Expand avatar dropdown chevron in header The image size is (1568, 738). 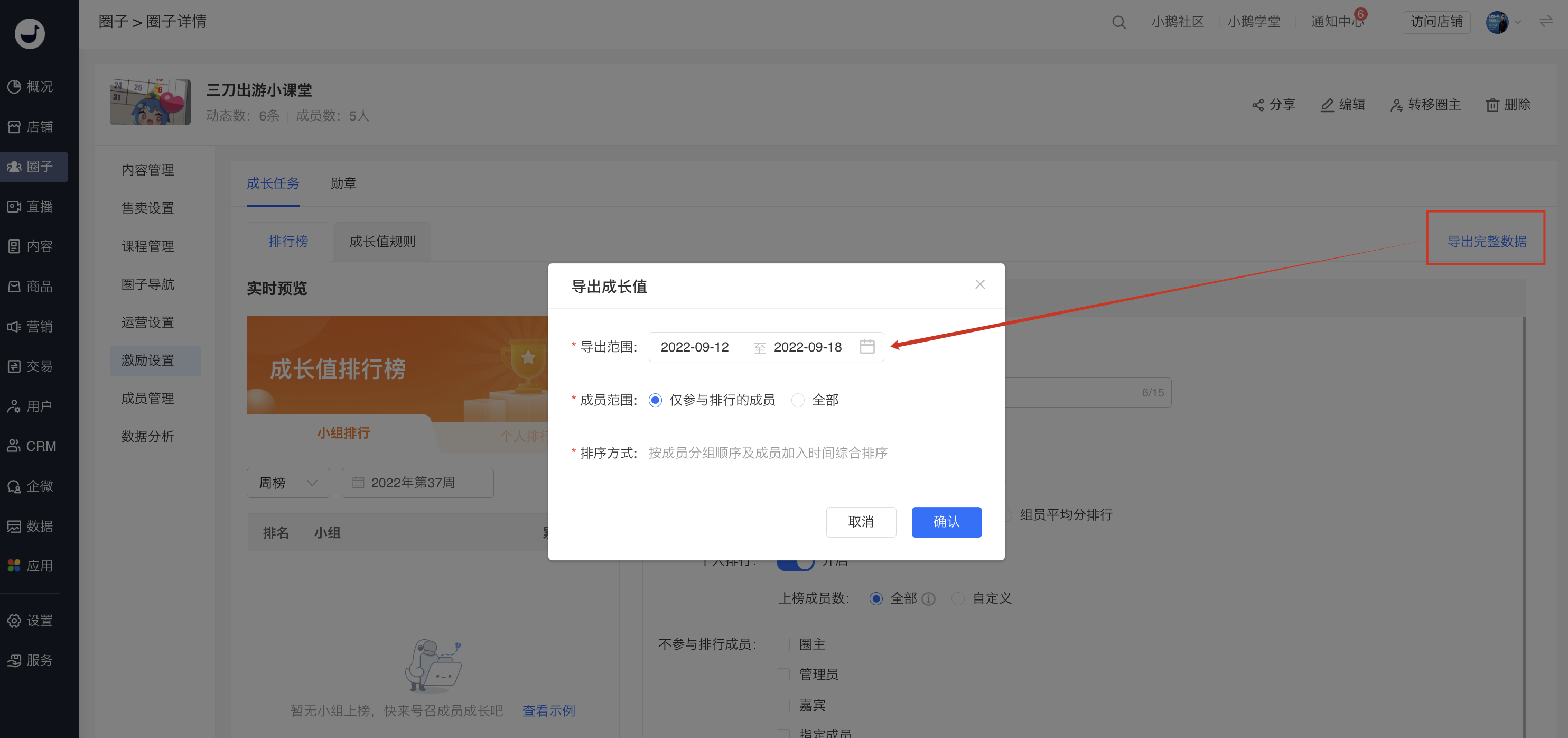click(1517, 23)
